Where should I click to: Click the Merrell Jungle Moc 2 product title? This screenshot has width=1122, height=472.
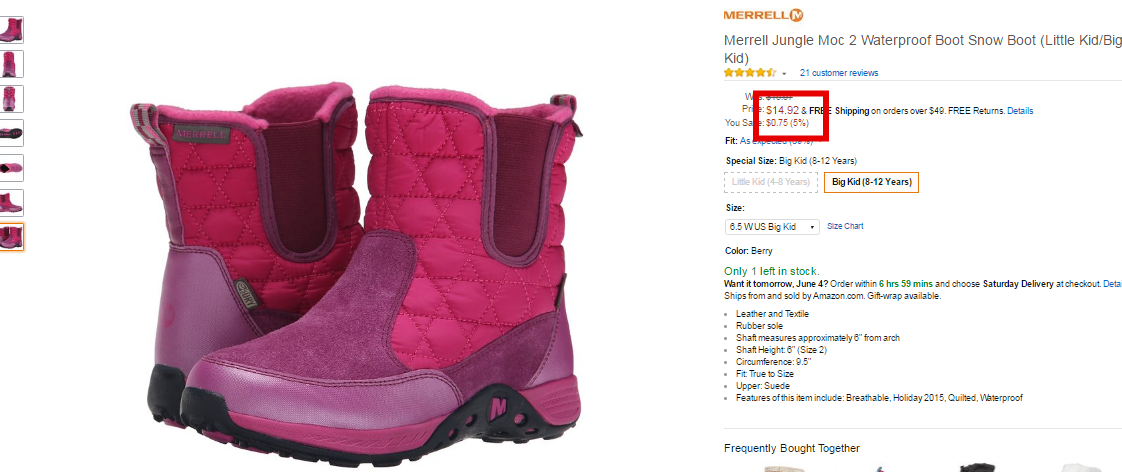(x=922, y=49)
